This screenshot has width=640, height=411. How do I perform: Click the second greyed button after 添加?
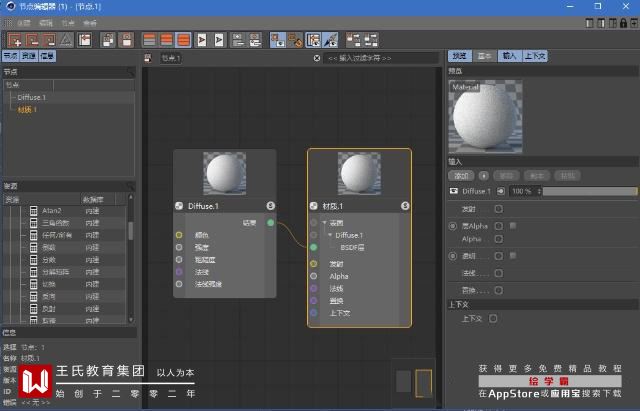506,176
